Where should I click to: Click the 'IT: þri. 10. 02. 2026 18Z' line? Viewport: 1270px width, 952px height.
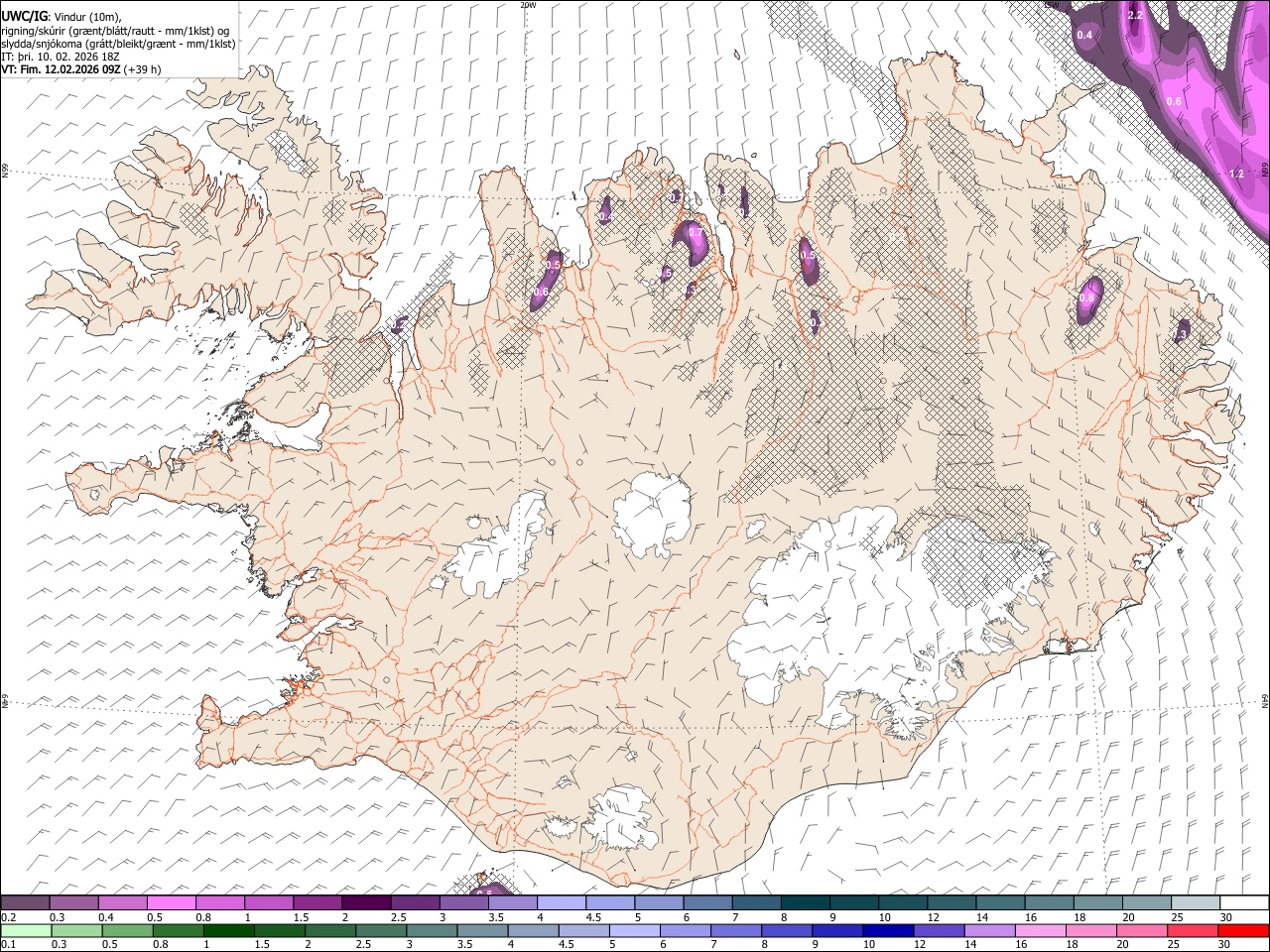coord(60,57)
